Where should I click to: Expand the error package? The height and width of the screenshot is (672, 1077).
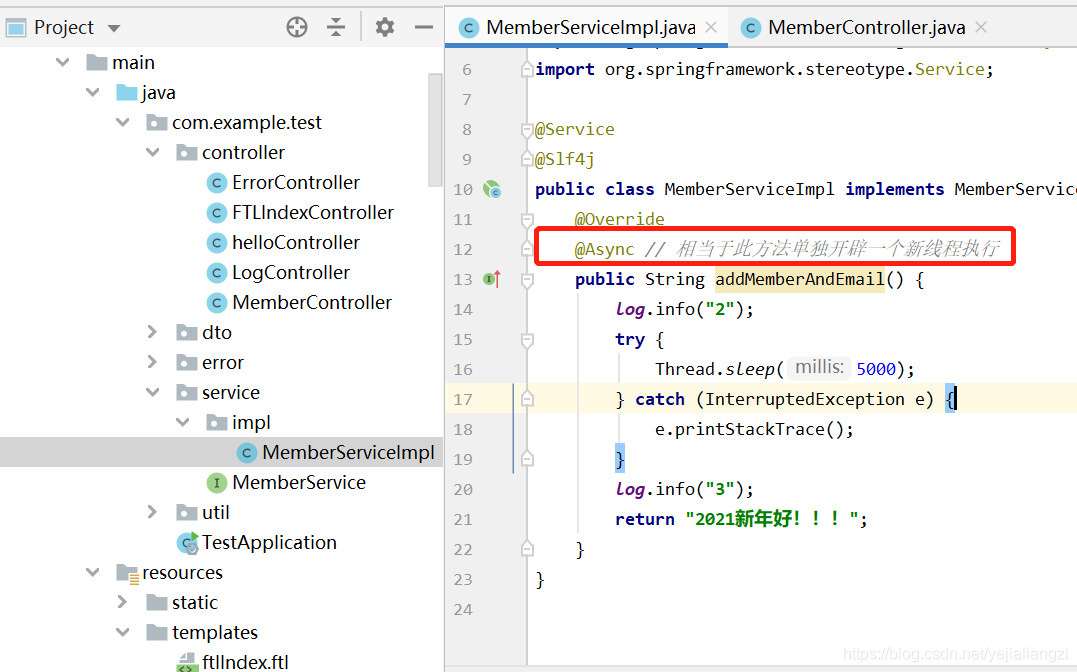pos(152,362)
